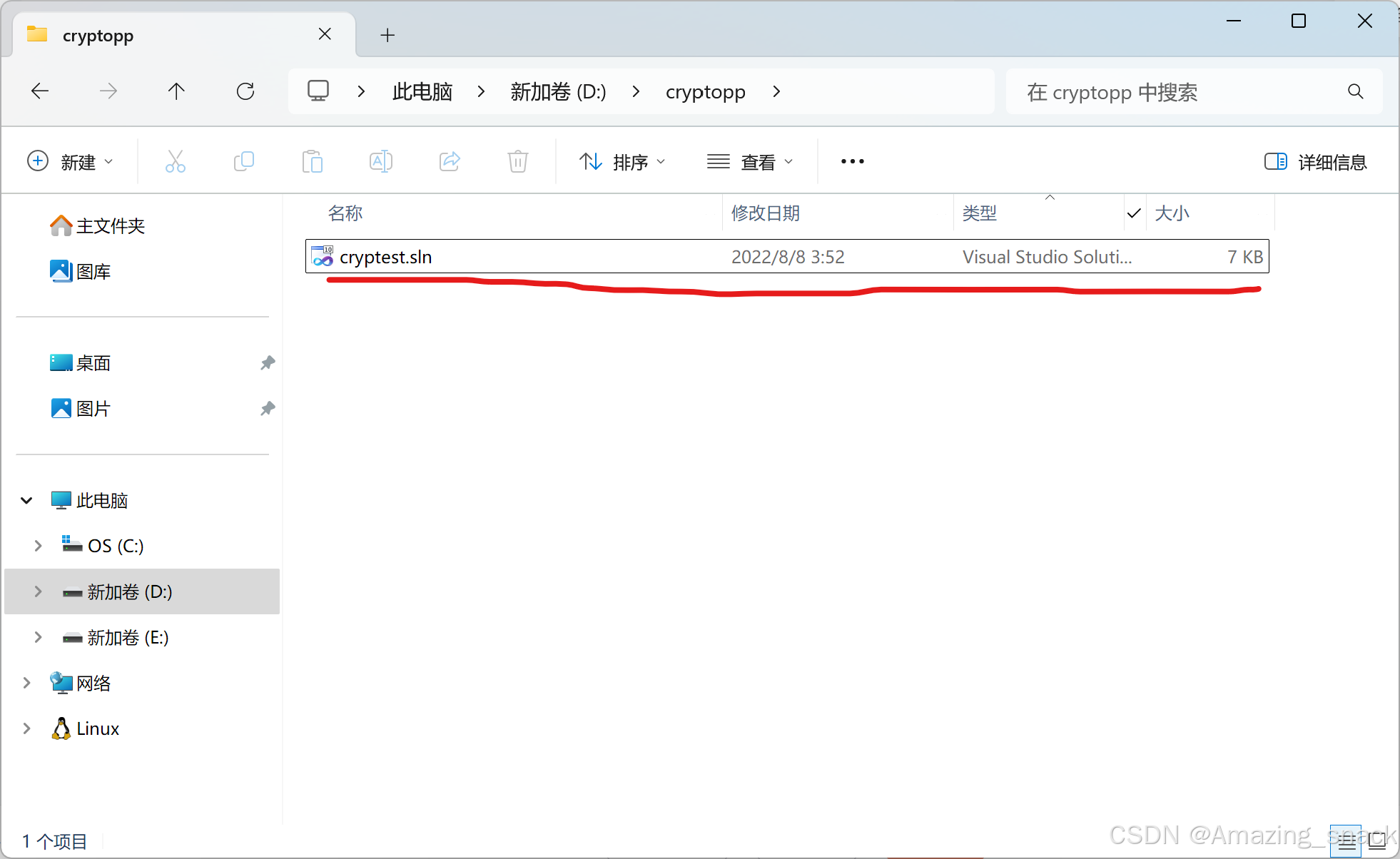1400x859 pixels.
Task: Open a new File Explorer tab
Action: (387, 34)
